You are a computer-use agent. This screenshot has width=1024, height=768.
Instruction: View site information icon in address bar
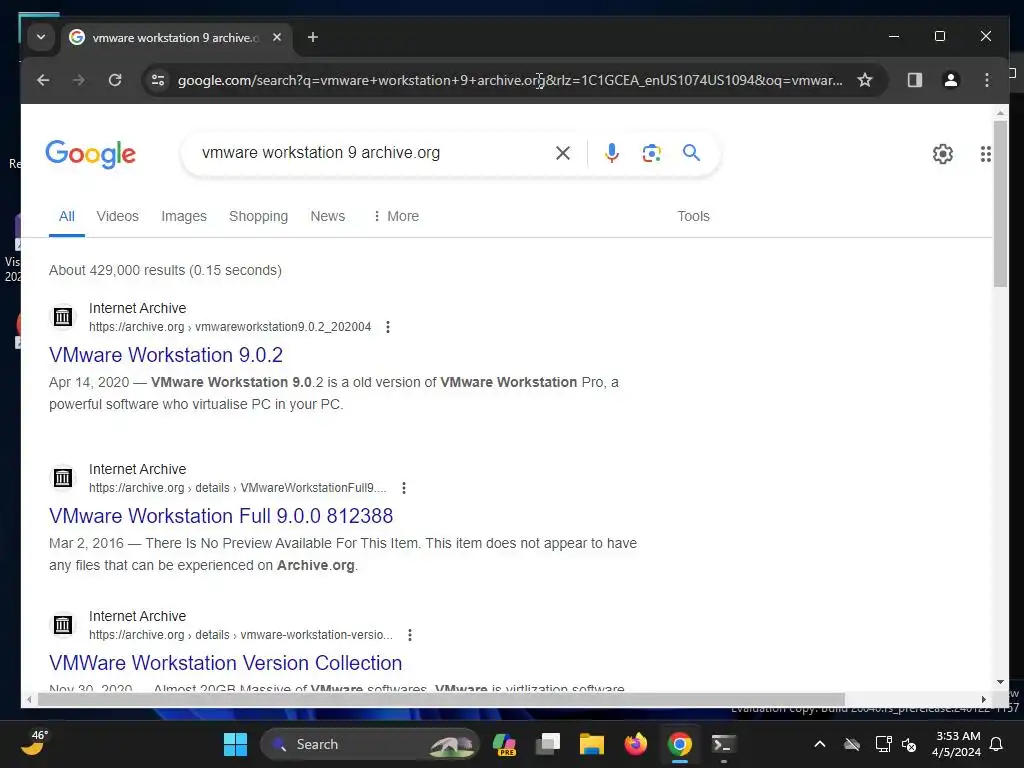pos(158,80)
